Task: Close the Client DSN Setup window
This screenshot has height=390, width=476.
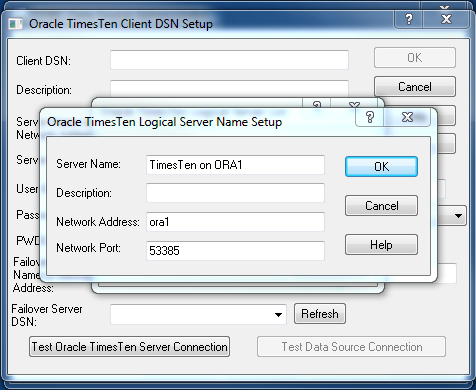Action: pos(446,19)
